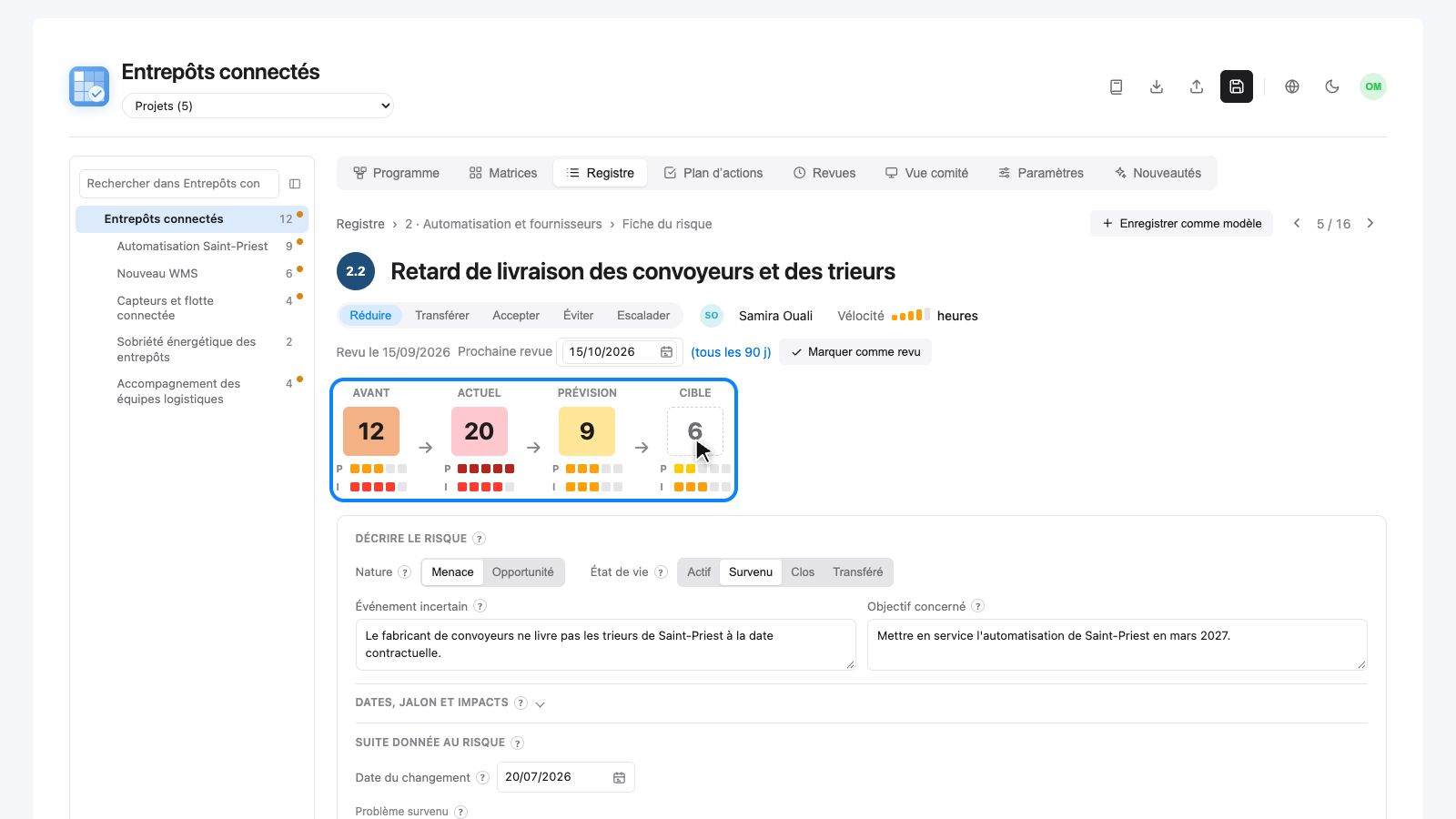The image size is (1456, 819).
Task: Open calendar icon for Prochaine revue
Action: tap(666, 352)
